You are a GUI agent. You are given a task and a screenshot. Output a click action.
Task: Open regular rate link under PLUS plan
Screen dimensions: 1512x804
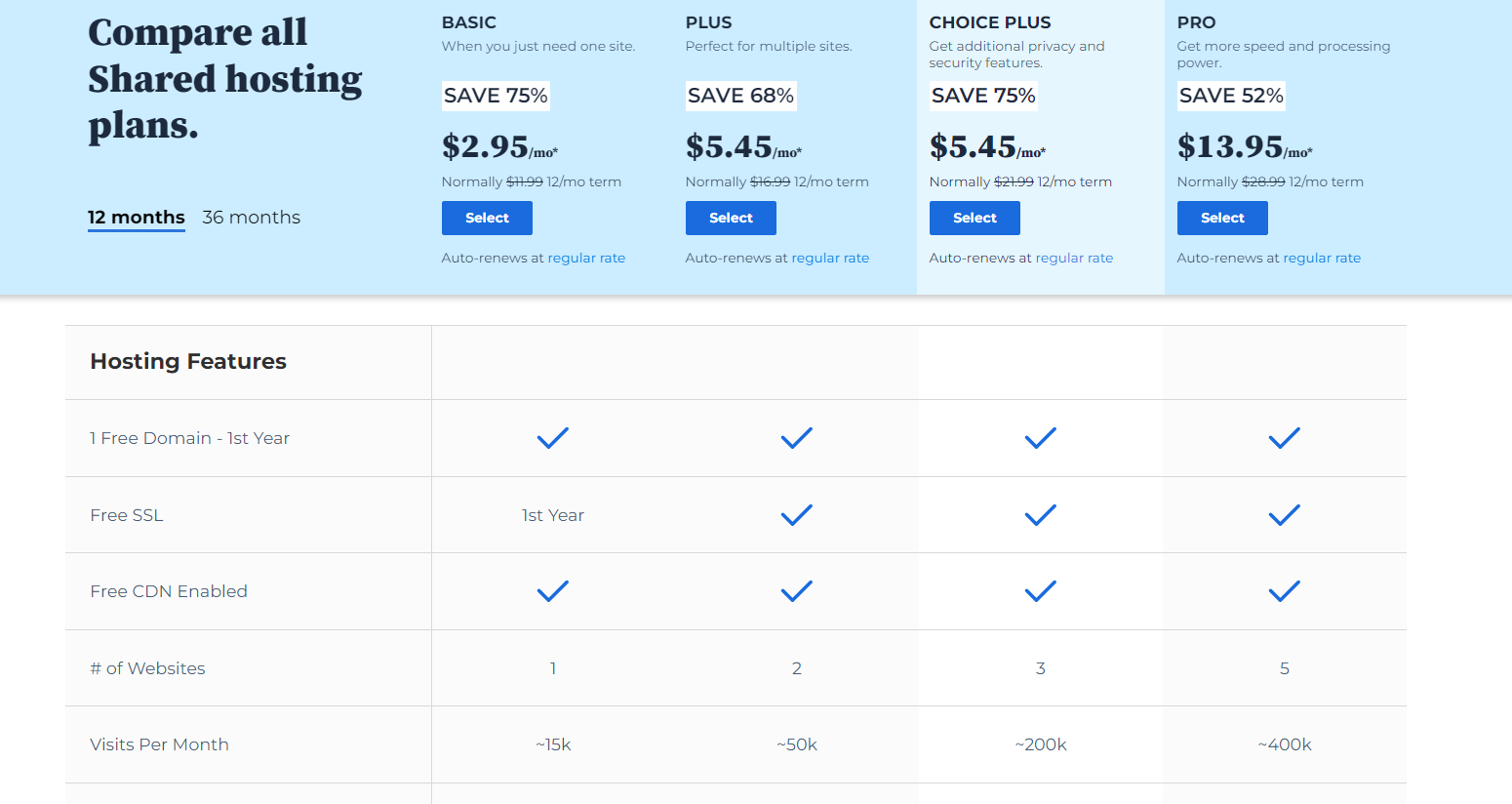click(x=830, y=259)
